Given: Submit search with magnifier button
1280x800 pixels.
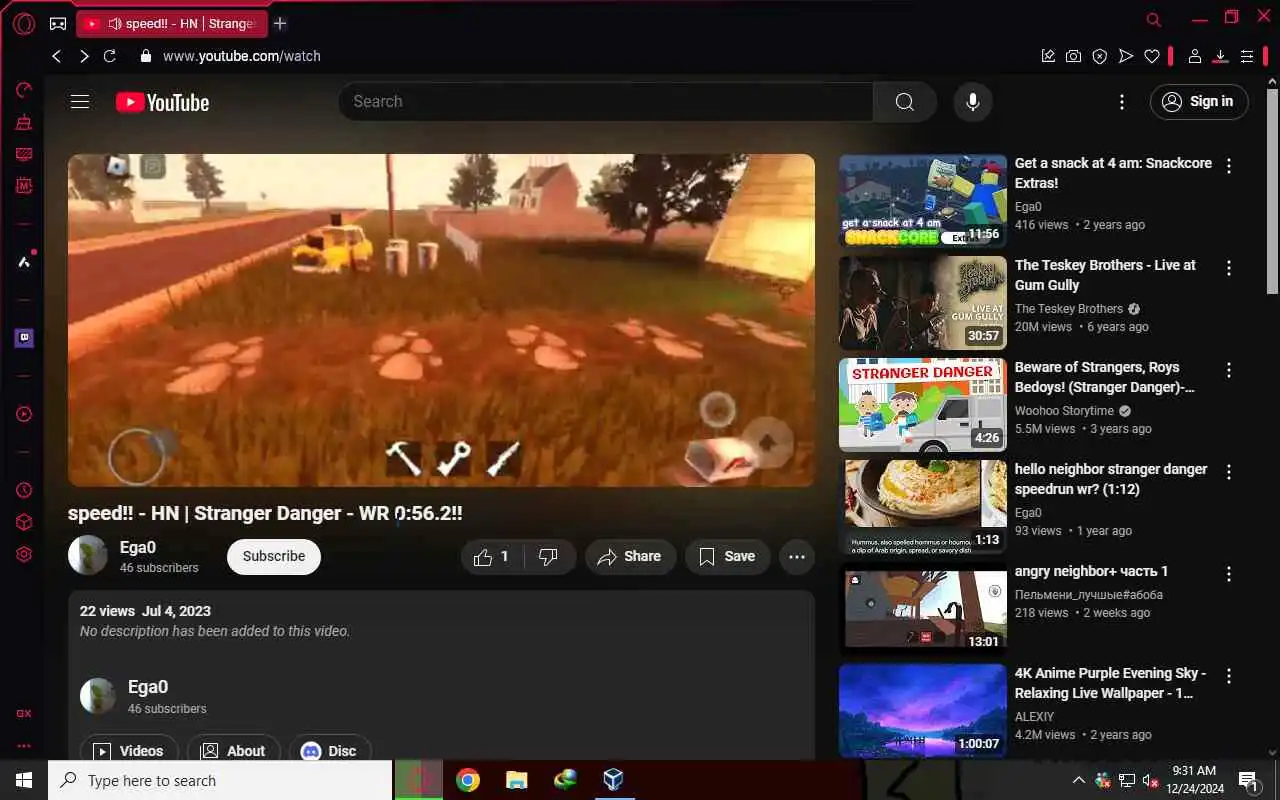Looking at the screenshot, I should (x=905, y=101).
